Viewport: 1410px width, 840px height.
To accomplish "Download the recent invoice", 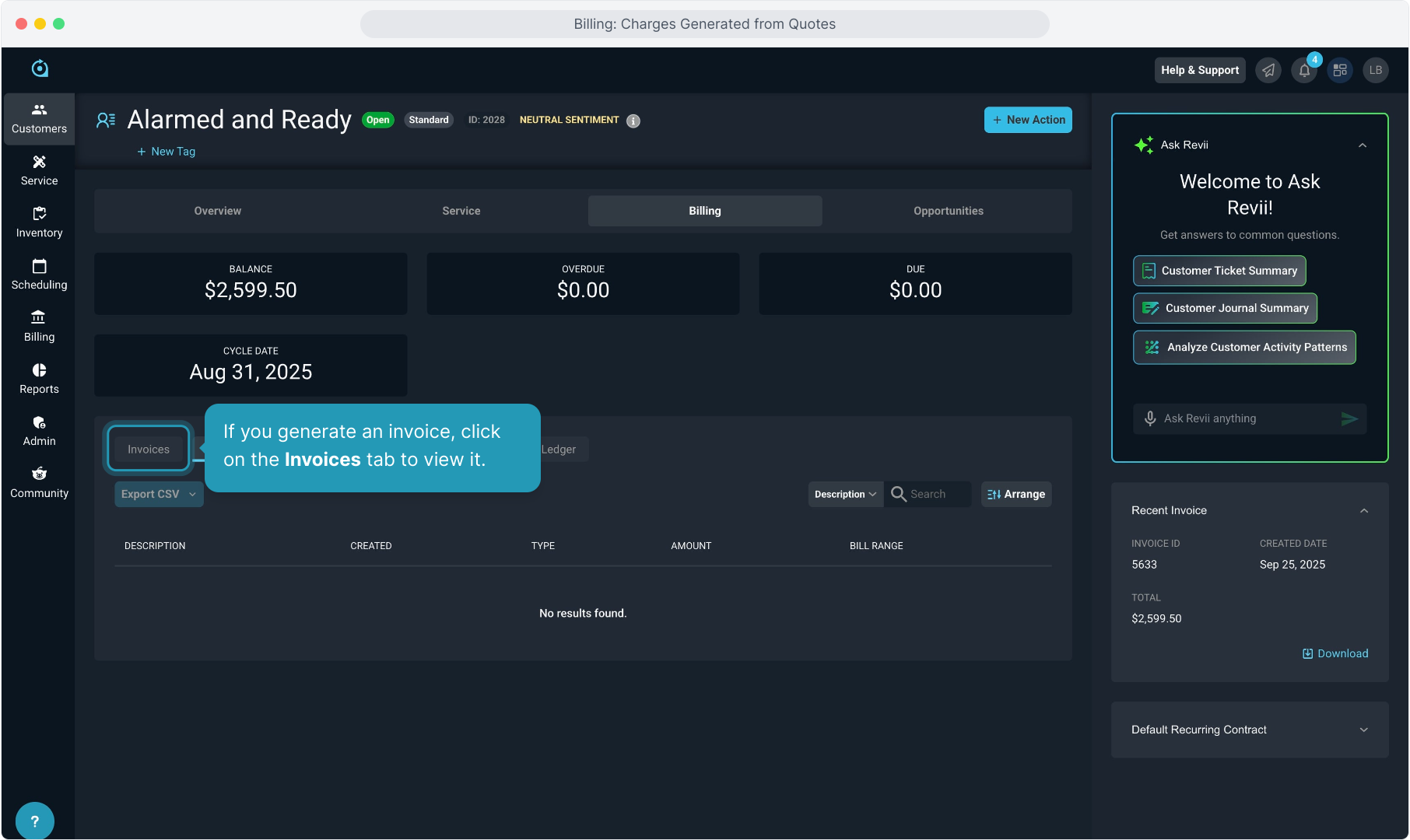I will 1335,653.
